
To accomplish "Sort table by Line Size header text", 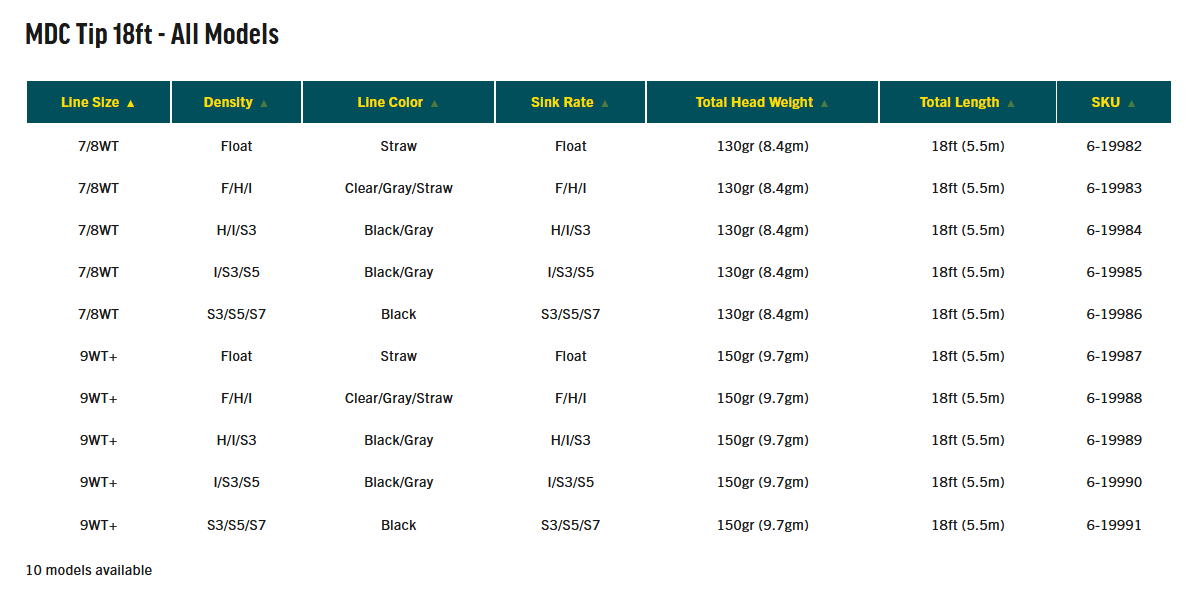I will (90, 102).
